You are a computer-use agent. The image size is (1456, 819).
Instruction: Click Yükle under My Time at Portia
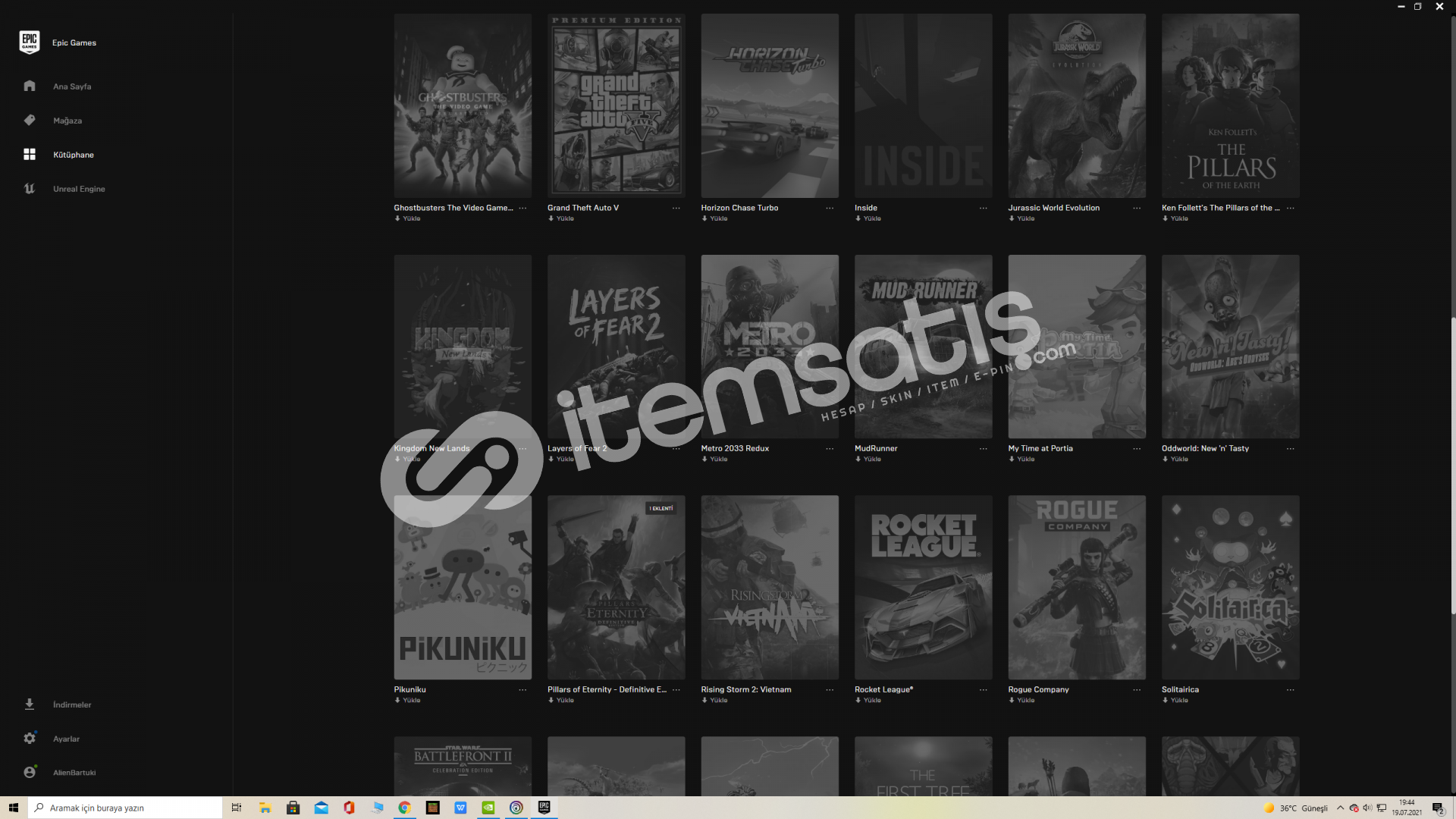pyautogui.click(x=1025, y=459)
